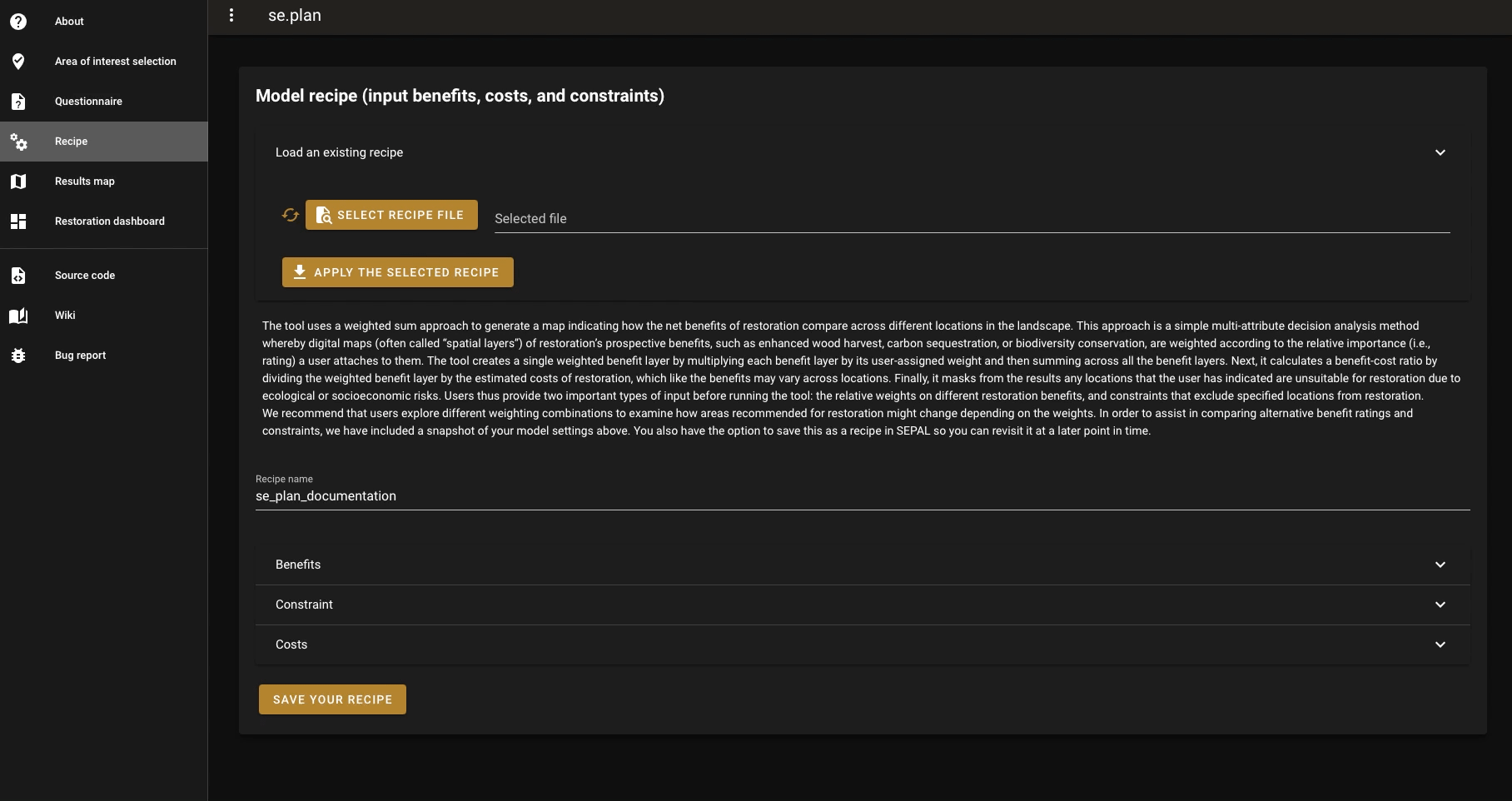Switch to Results map
This screenshot has height=801, width=1512.
point(104,182)
